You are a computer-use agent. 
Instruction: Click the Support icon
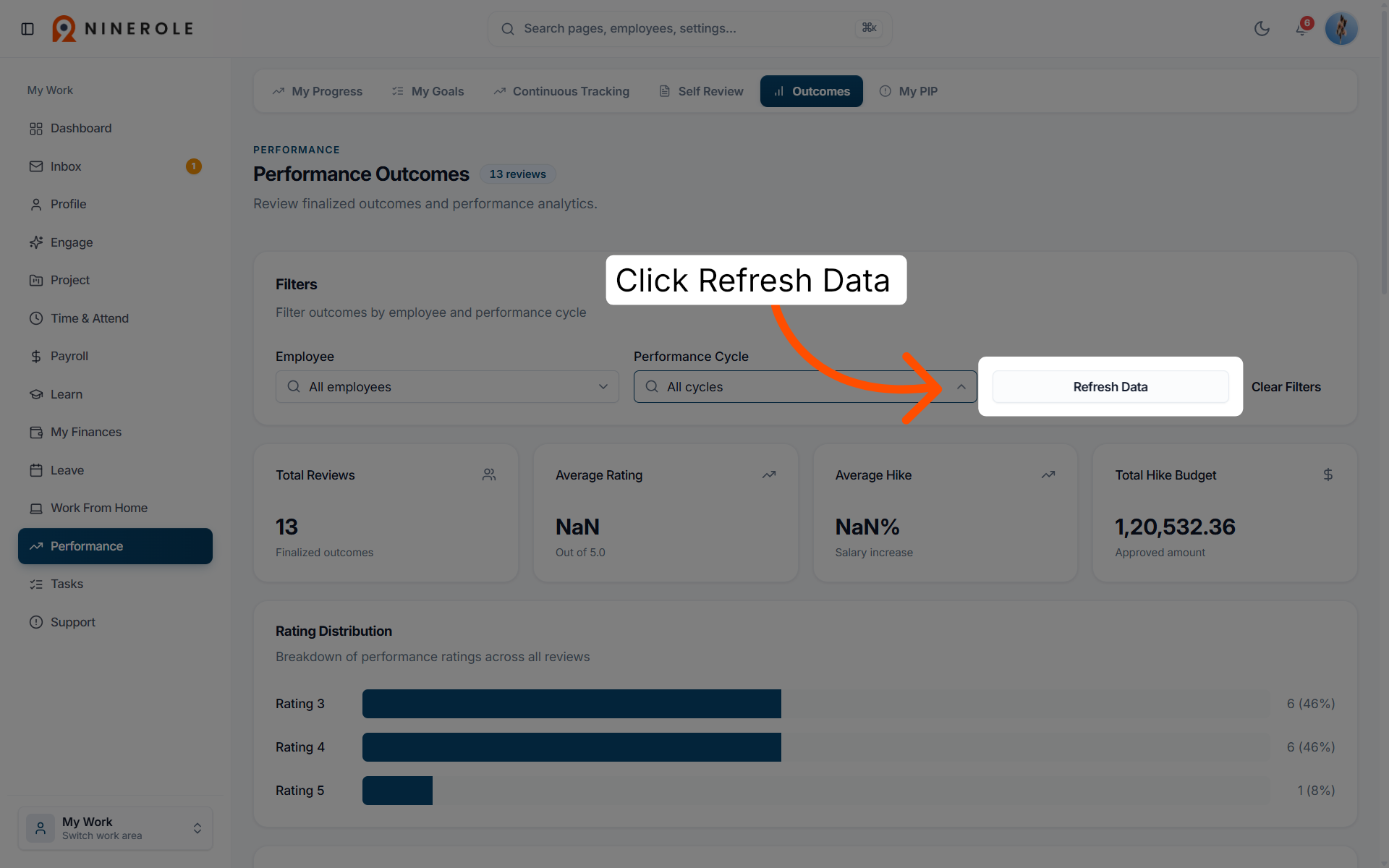[x=36, y=622]
